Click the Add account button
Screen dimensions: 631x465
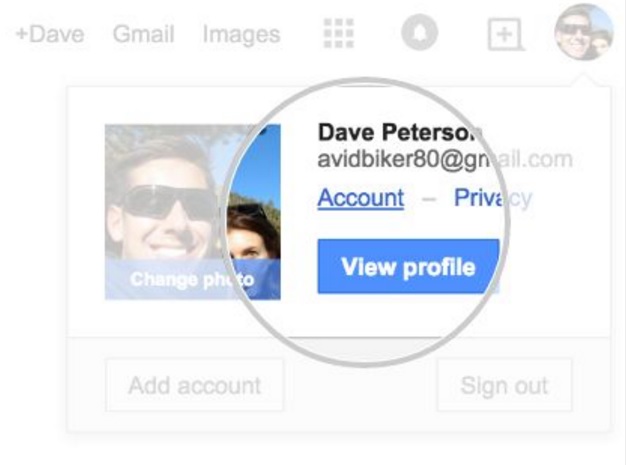click(x=194, y=385)
